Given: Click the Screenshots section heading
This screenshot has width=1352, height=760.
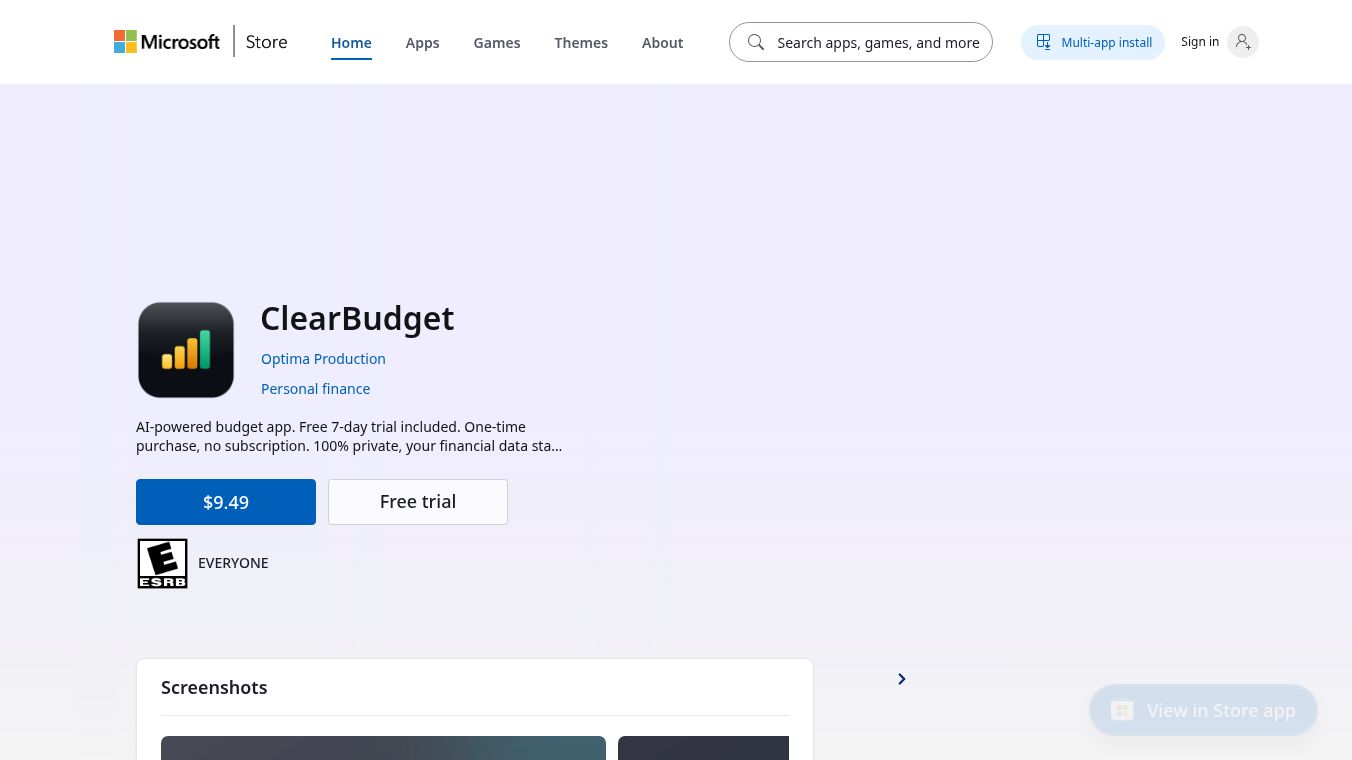Looking at the screenshot, I should point(214,687).
